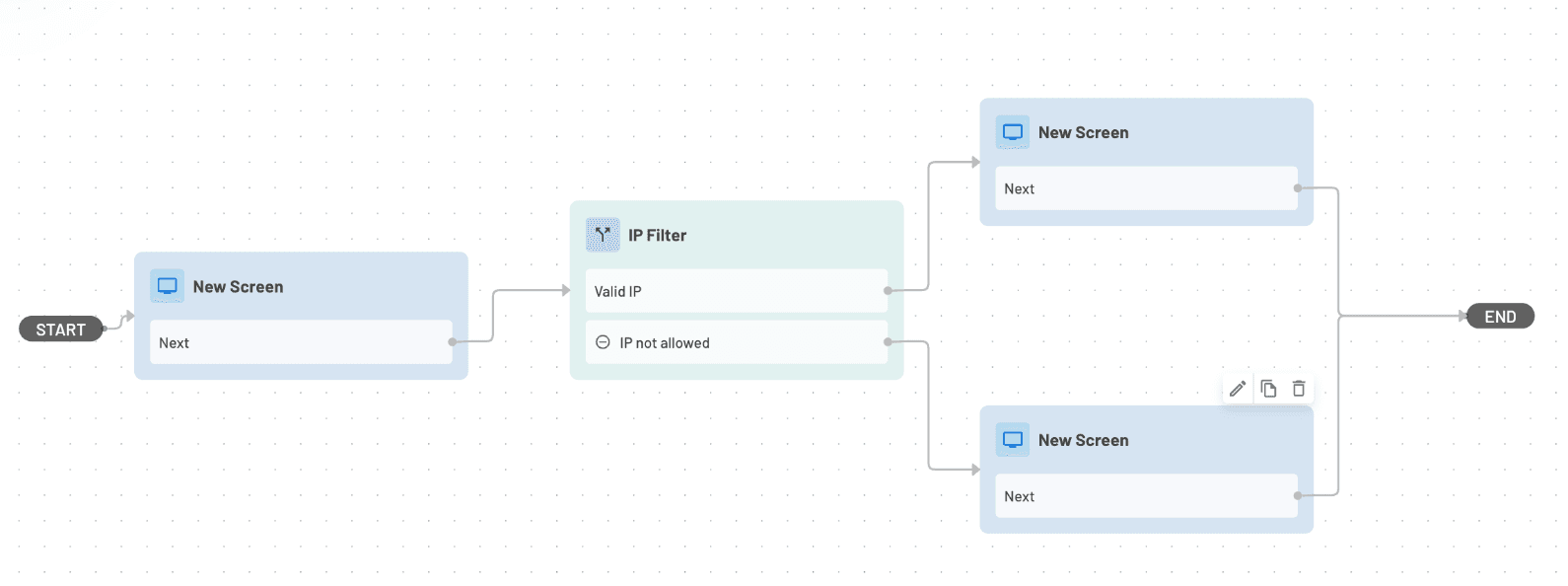Viewport: 1568px width, 586px height.
Task: Click the monitor icon on the top-right New Screen node
Action: (x=1012, y=131)
